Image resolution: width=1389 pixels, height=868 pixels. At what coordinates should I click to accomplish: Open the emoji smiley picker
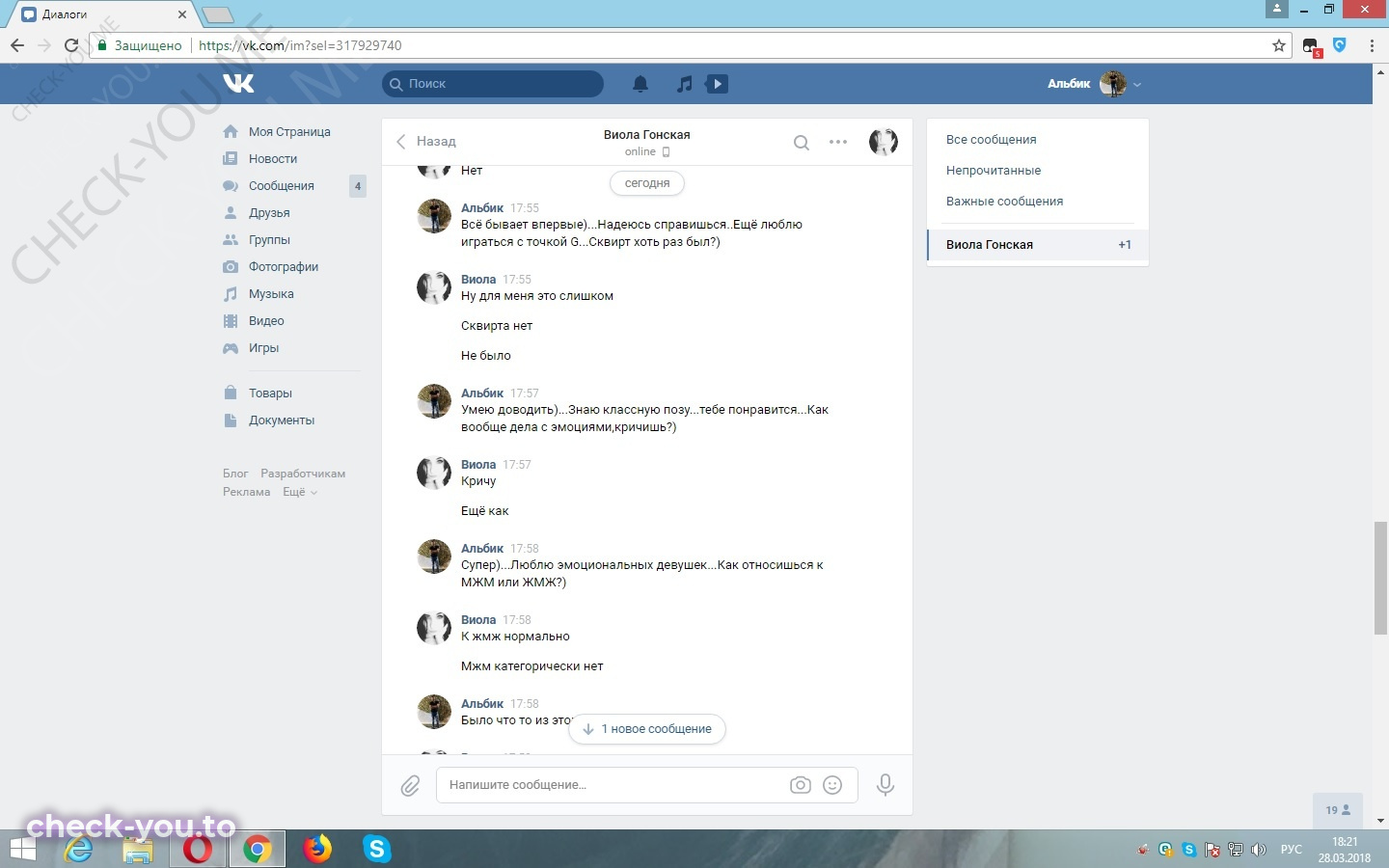(832, 785)
